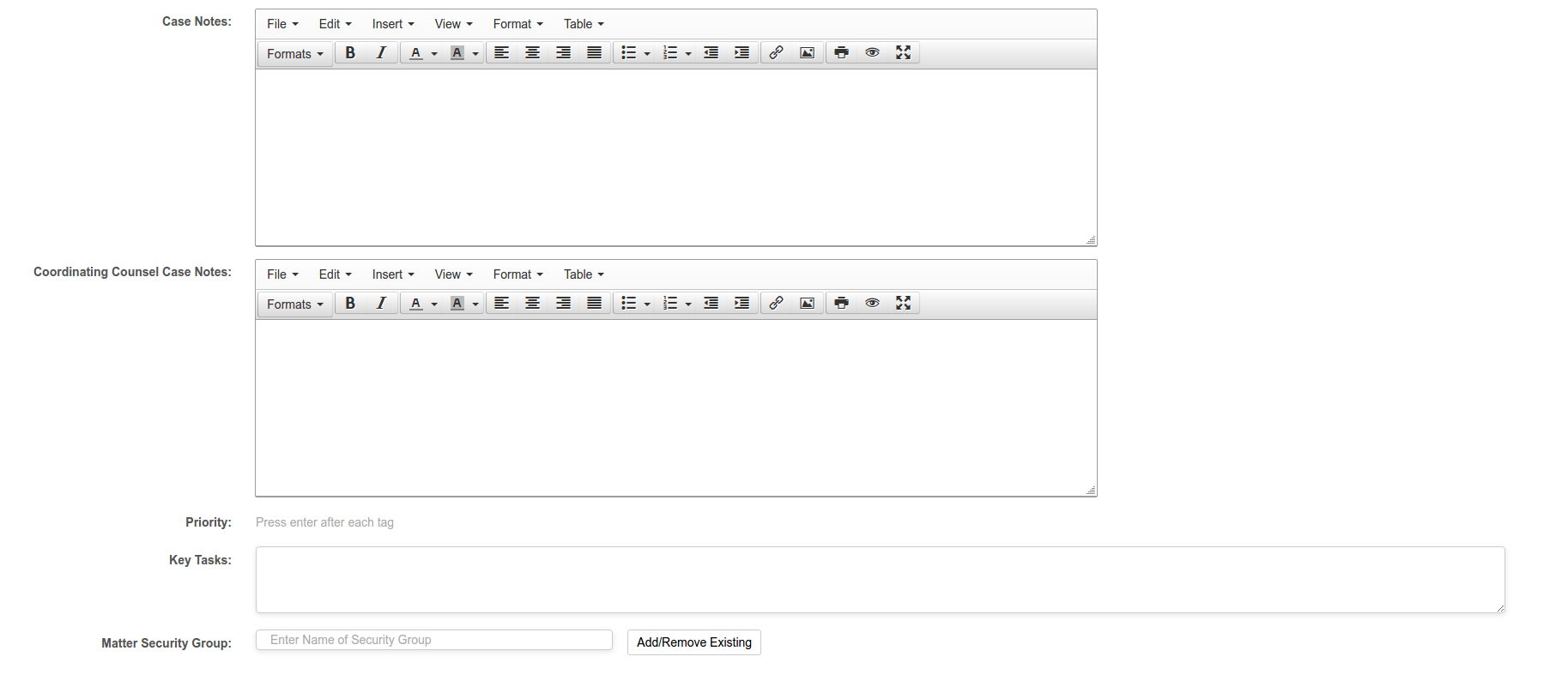1568x699 pixels.
Task: Open background color dropdown in Coordinating Counsel editor
Action: 475,304
